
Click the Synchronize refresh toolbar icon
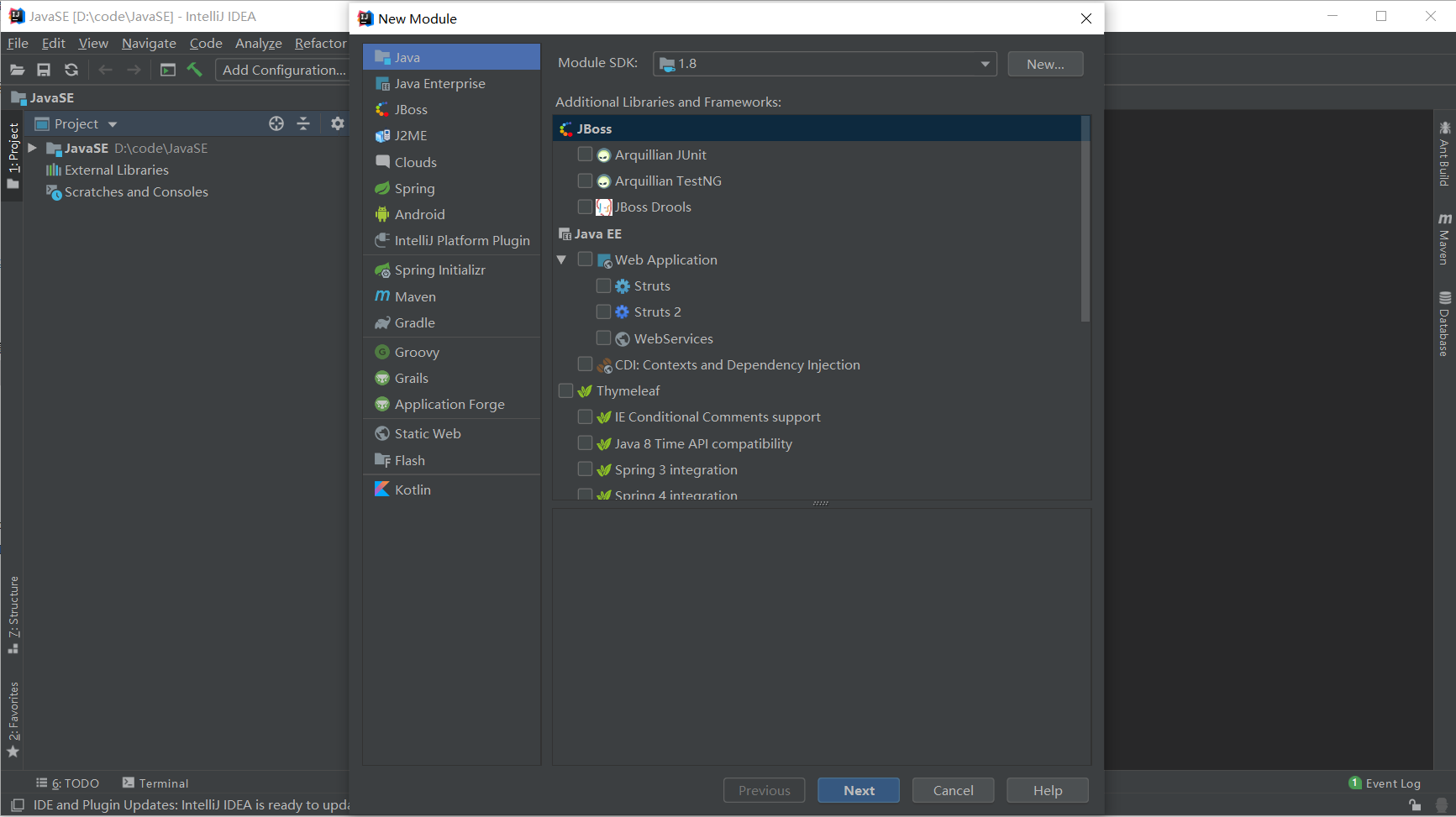point(71,70)
